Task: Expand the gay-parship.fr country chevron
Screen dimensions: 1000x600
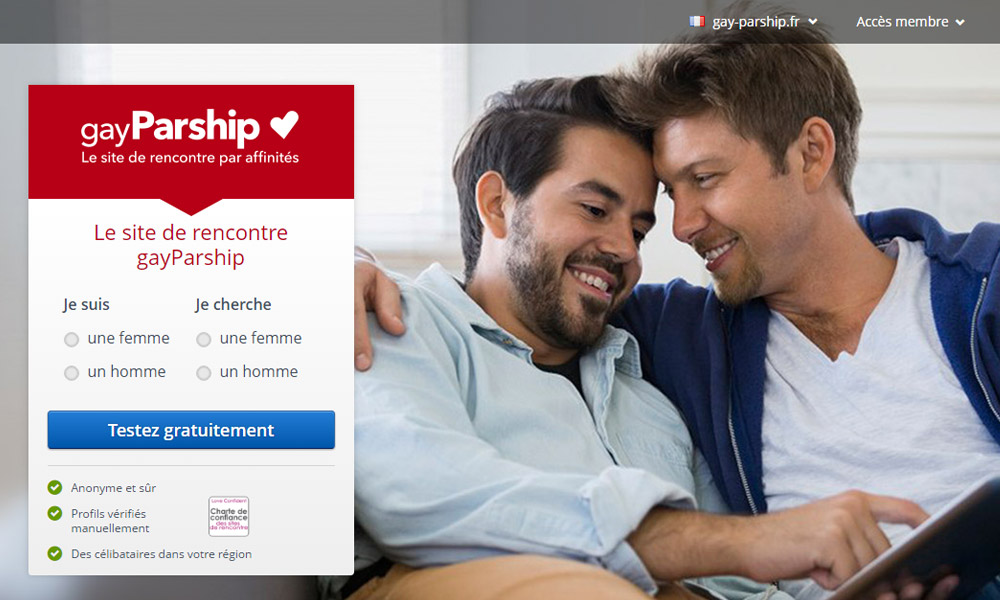Action: [x=812, y=22]
